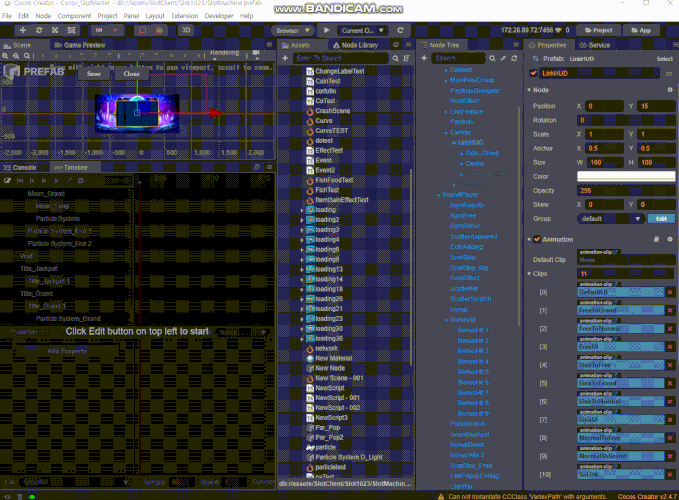
Task: Play the game preview
Action: (x=327, y=30)
